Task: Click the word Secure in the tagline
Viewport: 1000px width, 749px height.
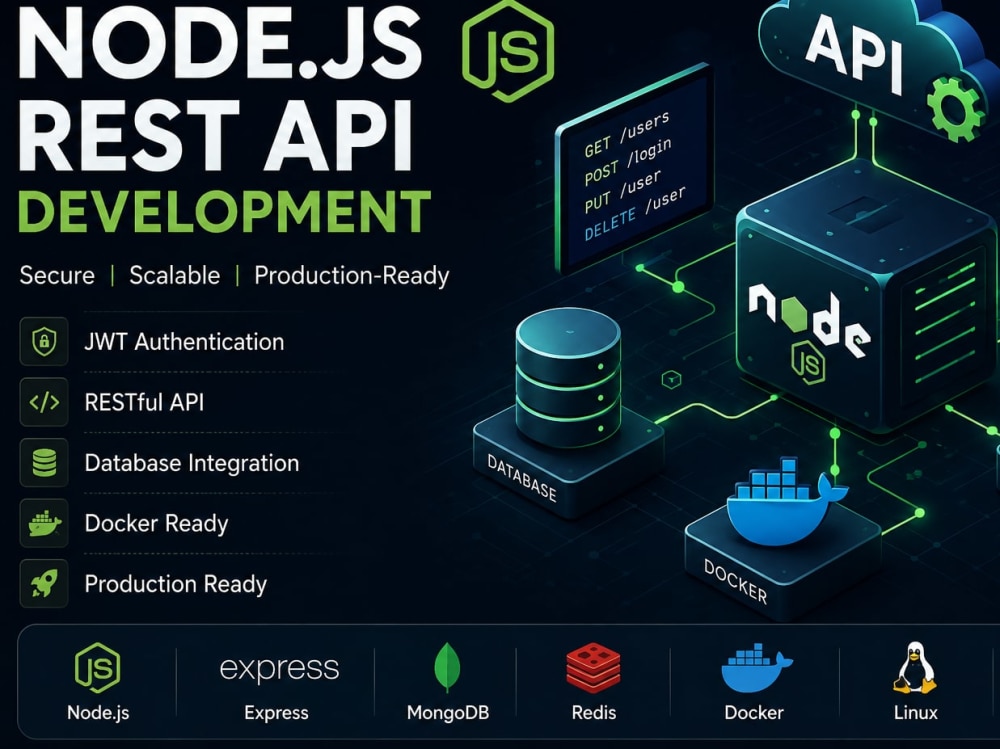Action: (57, 276)
